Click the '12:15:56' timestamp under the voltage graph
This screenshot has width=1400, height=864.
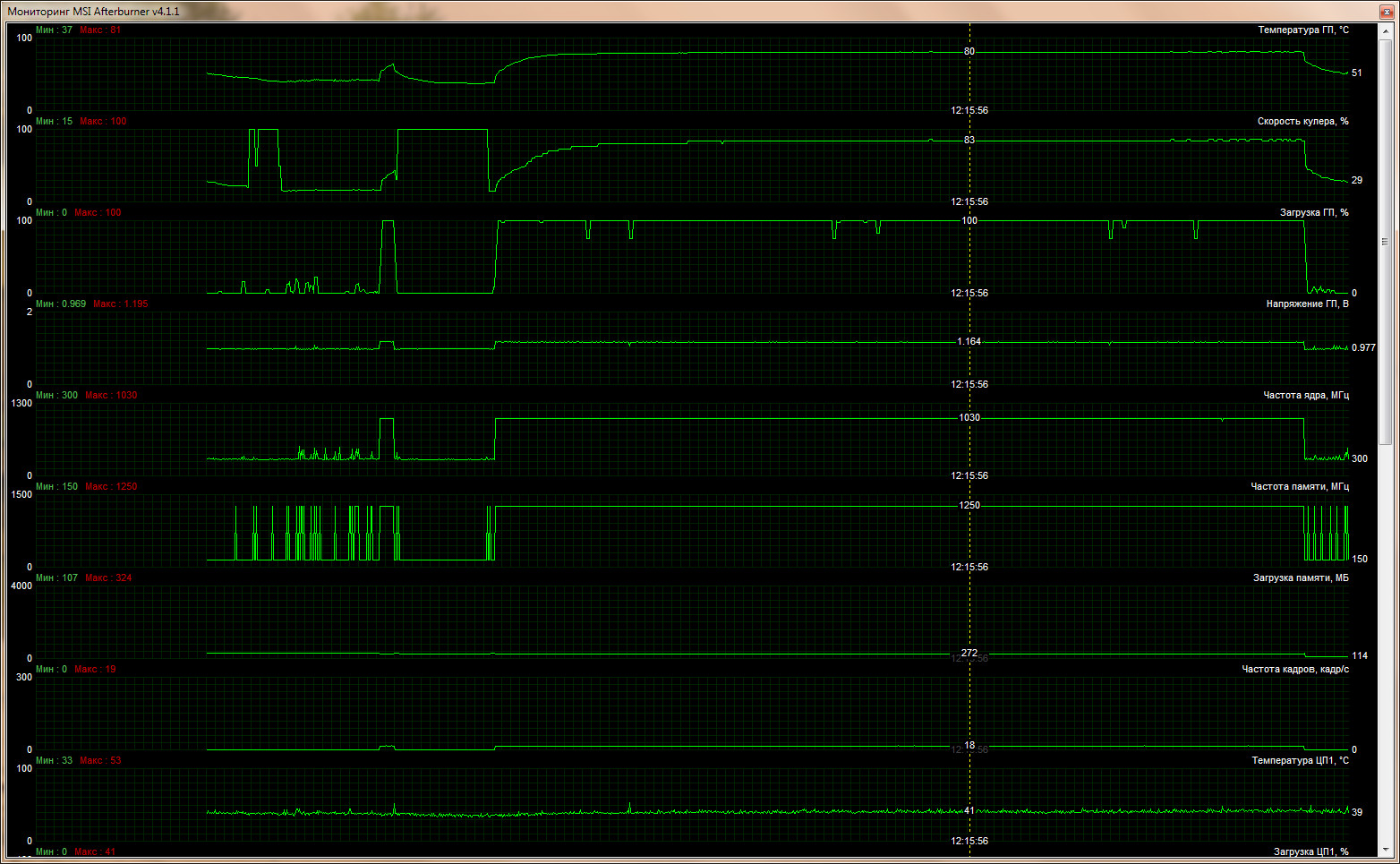click(969, 385)
